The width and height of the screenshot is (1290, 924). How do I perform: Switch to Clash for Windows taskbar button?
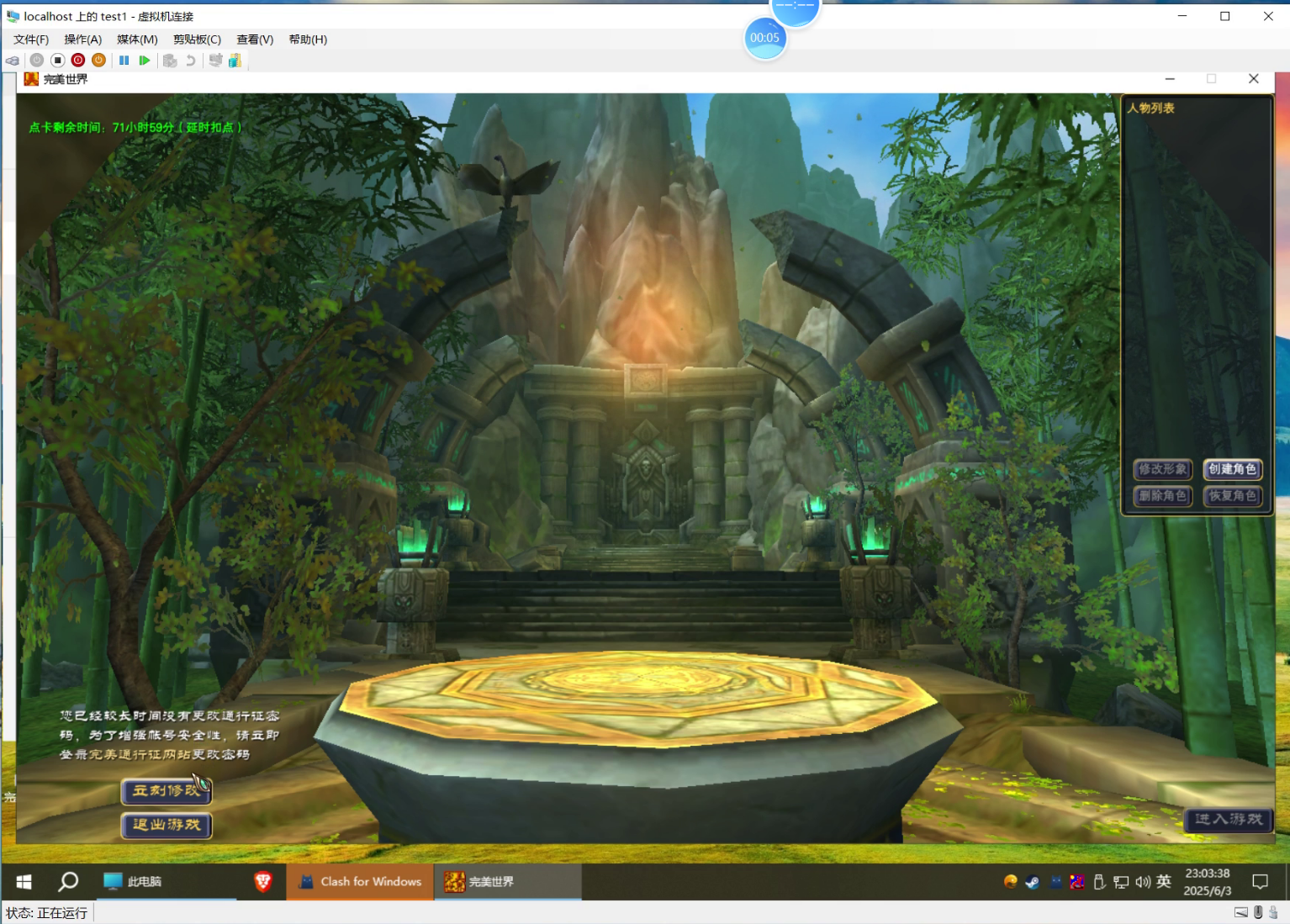(360, 881)
